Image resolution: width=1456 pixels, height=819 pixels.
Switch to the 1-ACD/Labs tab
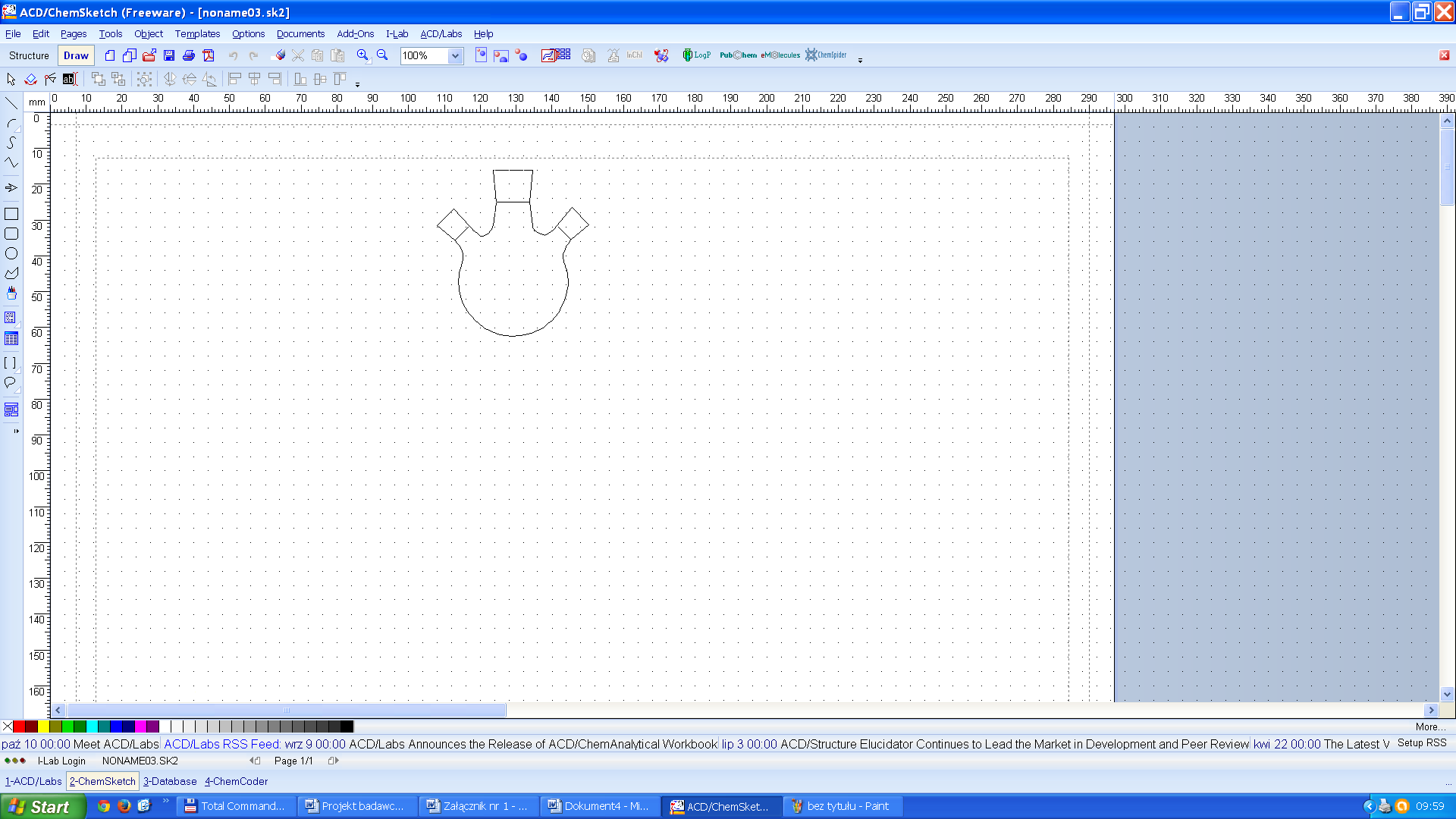point(33,781)
